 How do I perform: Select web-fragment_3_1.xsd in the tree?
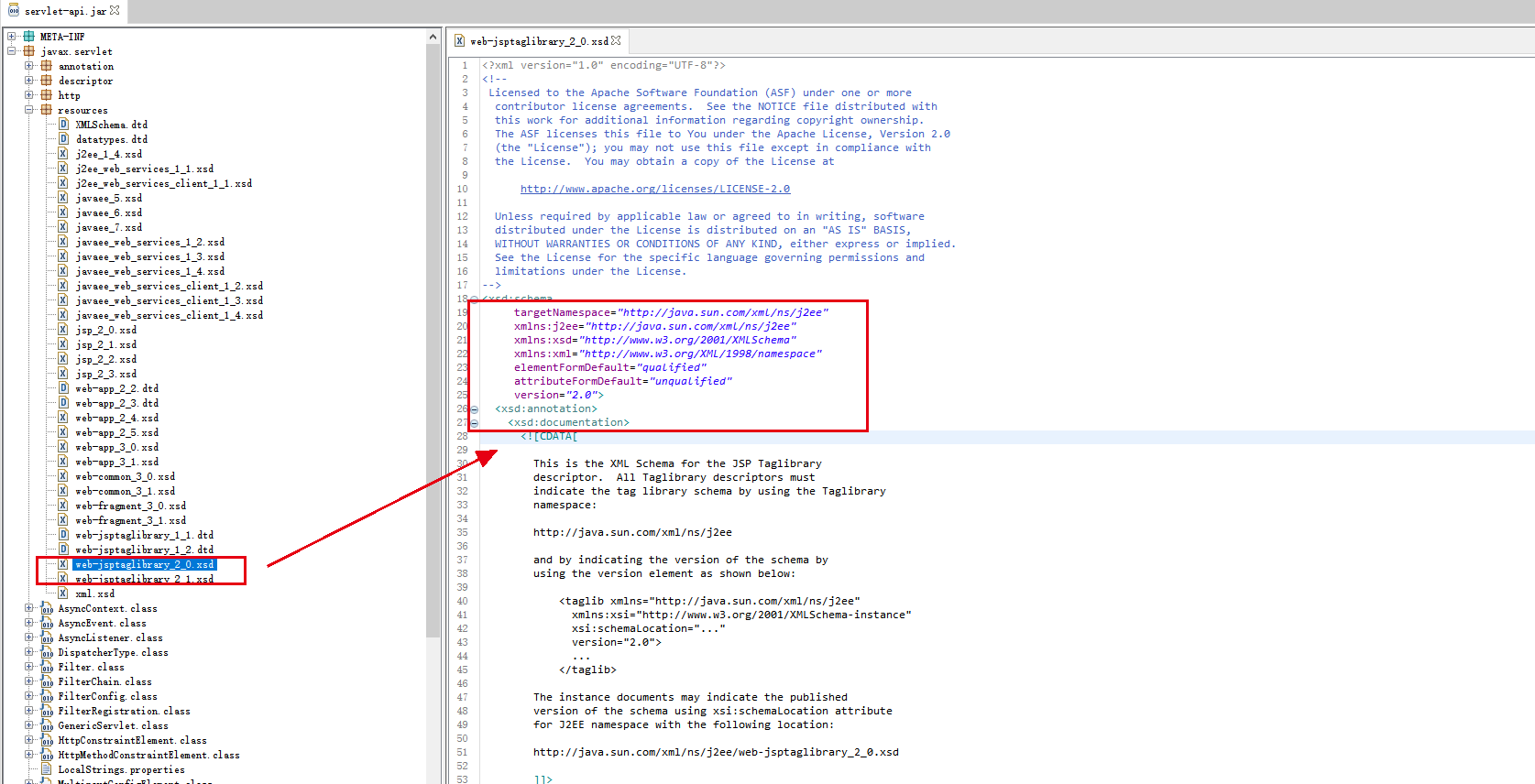tap(131, 520)
